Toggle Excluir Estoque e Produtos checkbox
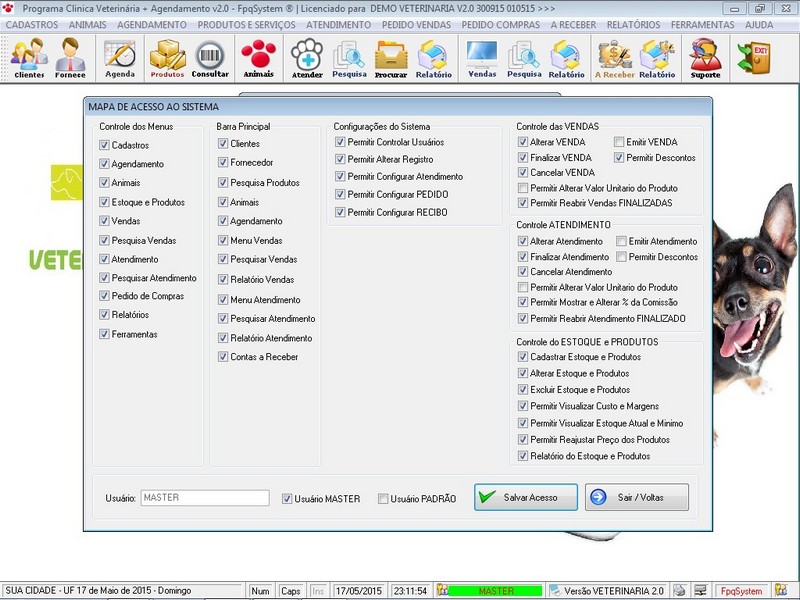The height and width of the screenshot is (600, 800). pos(523,389)
